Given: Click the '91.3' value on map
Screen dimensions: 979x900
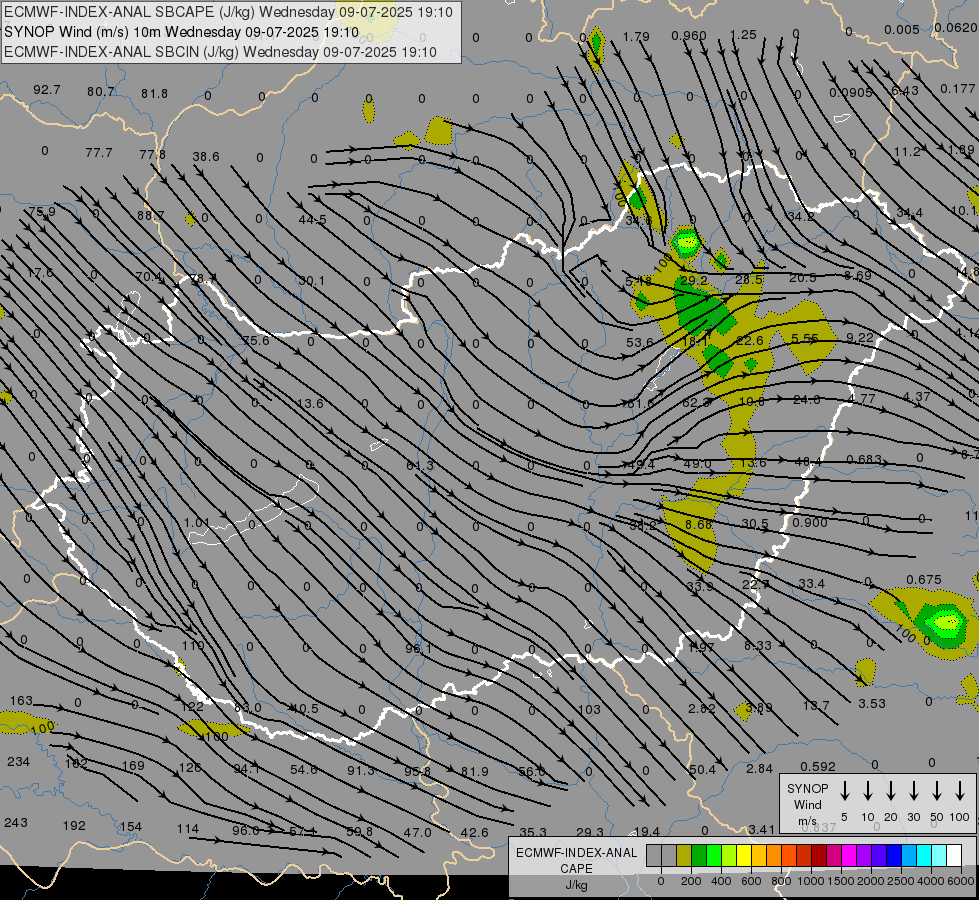Looking at the screenshot, I should (361, 771).
